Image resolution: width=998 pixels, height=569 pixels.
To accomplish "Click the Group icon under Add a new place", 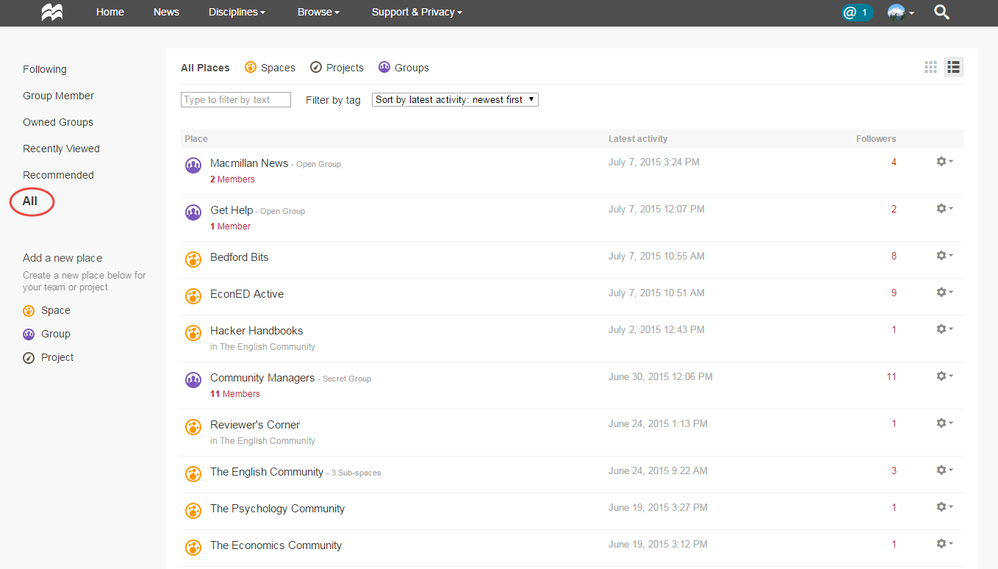I will coord(29,334).
